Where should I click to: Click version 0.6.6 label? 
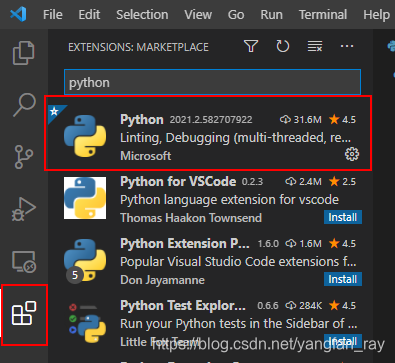coord(268,306)
